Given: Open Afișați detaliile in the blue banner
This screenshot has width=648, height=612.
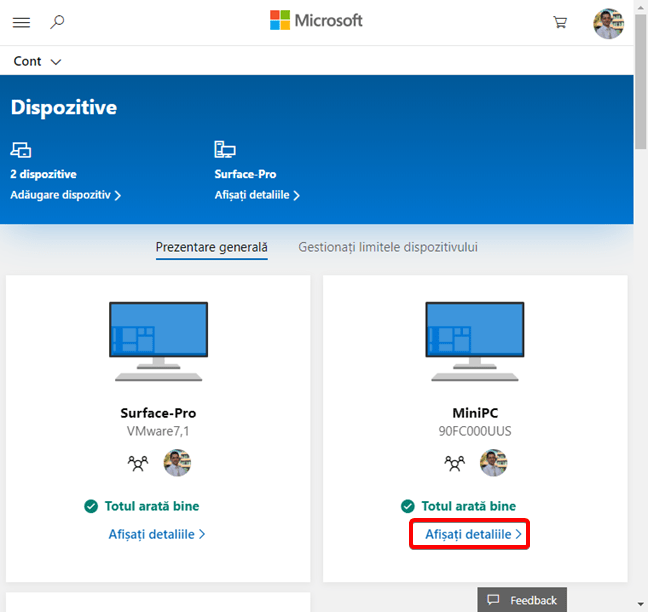Looking at the screenshot, I should [x=257, y=195].
